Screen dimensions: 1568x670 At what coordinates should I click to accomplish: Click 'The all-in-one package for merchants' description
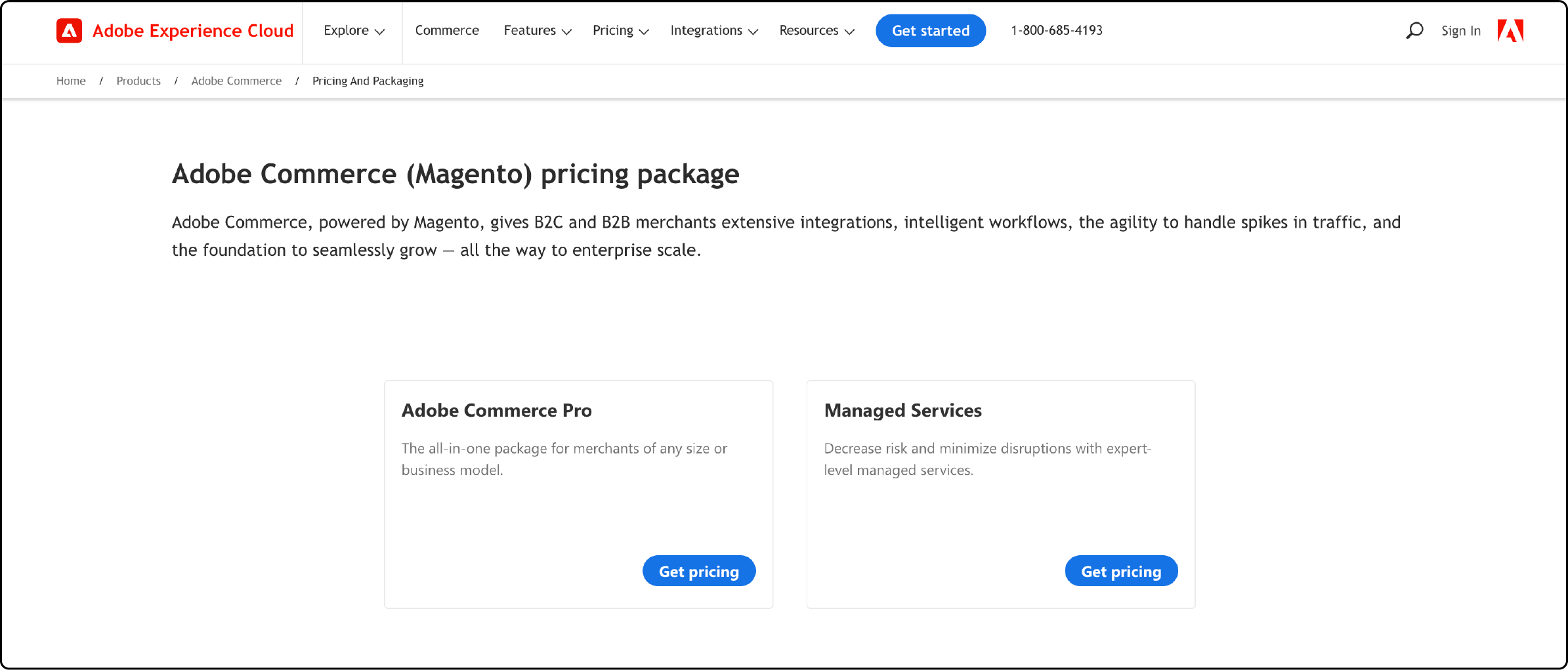point(564,459)
